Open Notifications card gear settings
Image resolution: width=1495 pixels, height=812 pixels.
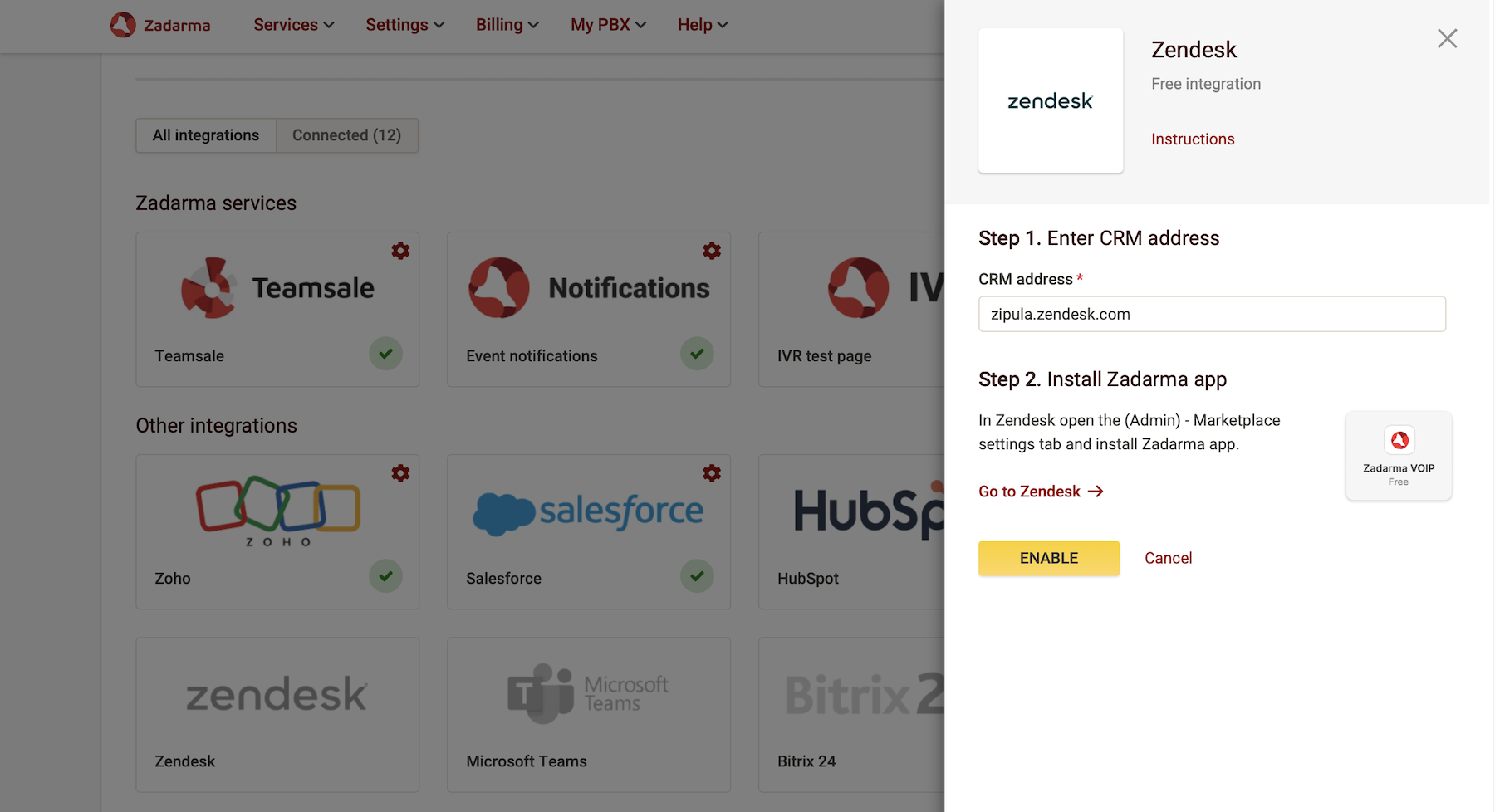[712, 251]
